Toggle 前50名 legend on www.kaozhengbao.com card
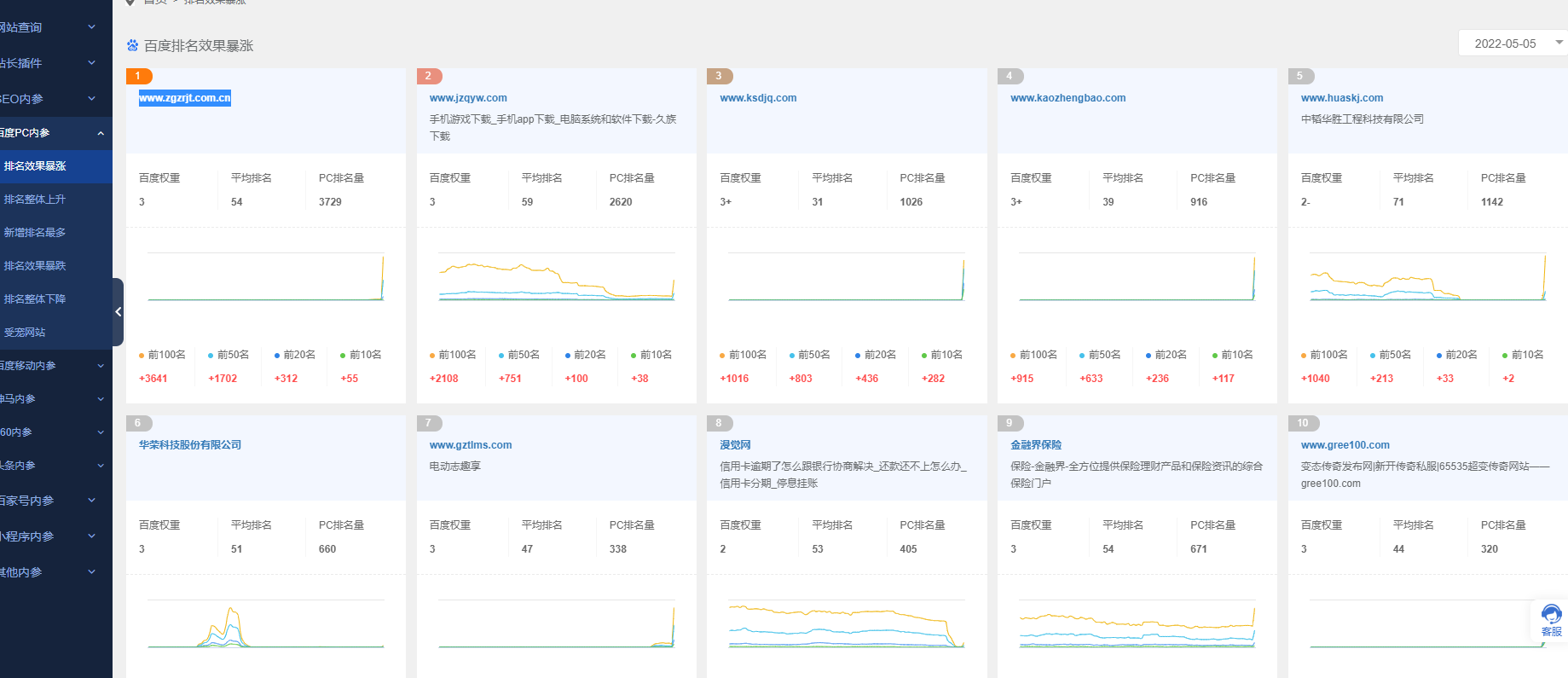Viewport: 1568px width, 678px height. pos(1100,355)
